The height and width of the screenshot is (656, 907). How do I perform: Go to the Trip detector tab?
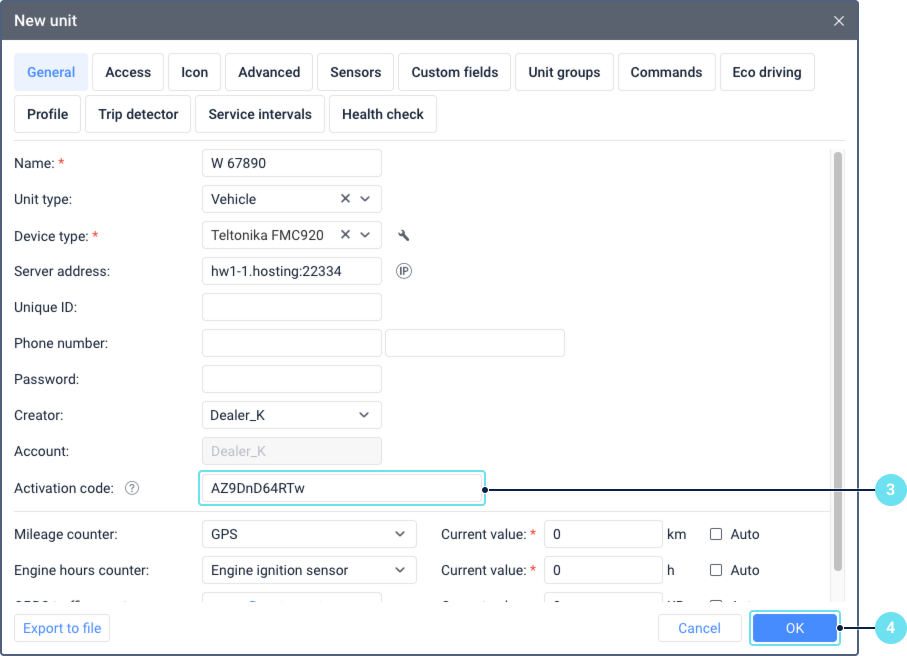pos(138,114)
